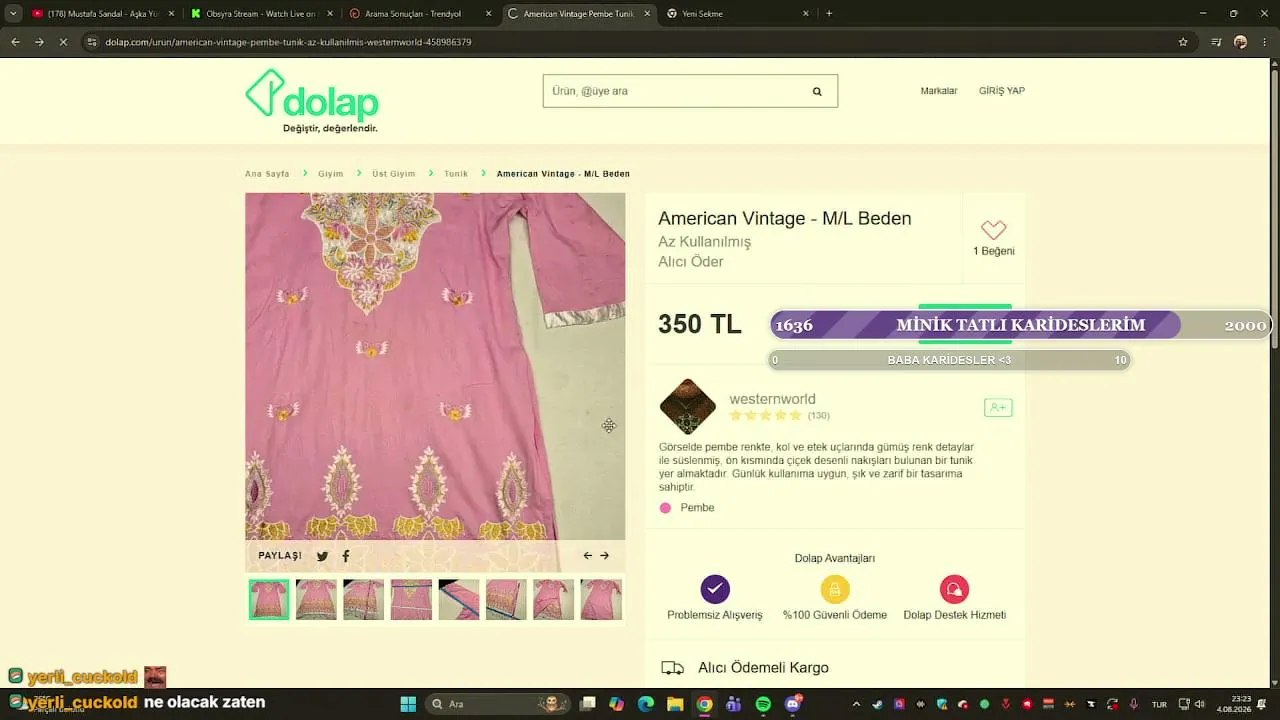The image size is (1280, 720).
Task: Select the fifth product thumbnail
Action: pyautogui.click(x=459, y=599)
